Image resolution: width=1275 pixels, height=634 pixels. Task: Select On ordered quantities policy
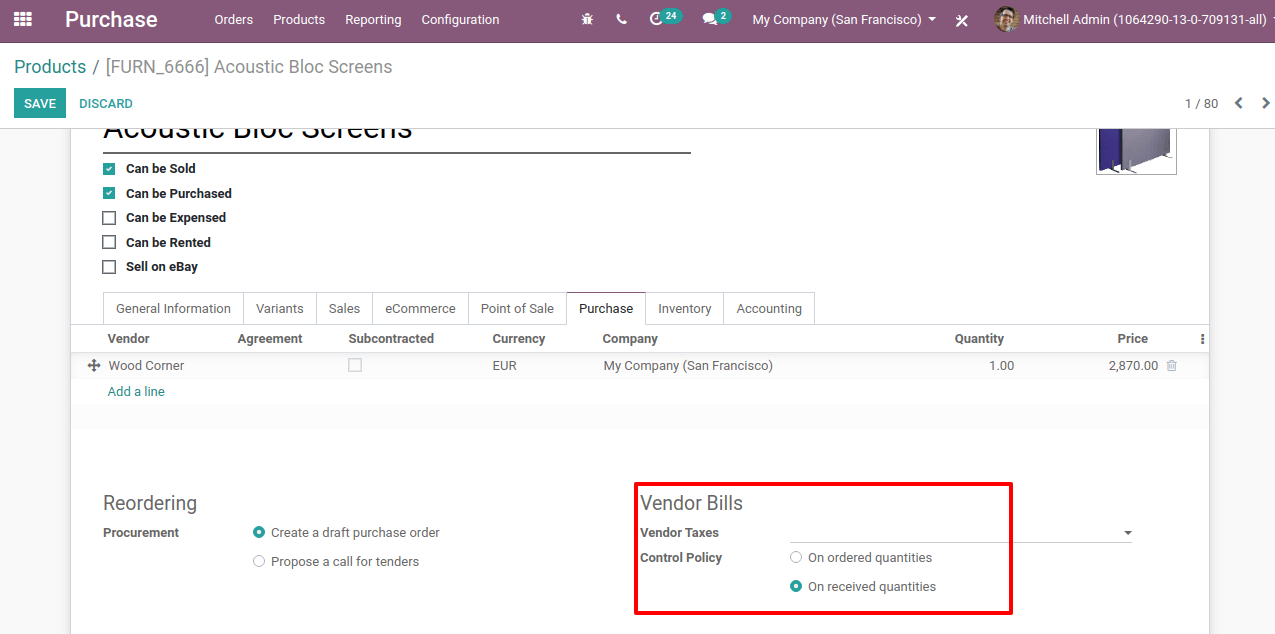pyautogui.click(x=796, y=558)
